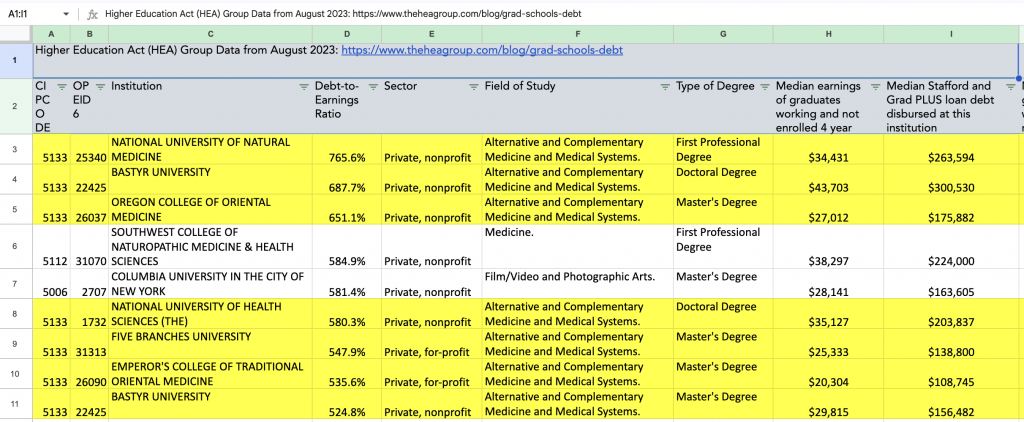1024x422 pixels.
Task: Expand the Name box dropdown arrow
Action: [66, 14]
